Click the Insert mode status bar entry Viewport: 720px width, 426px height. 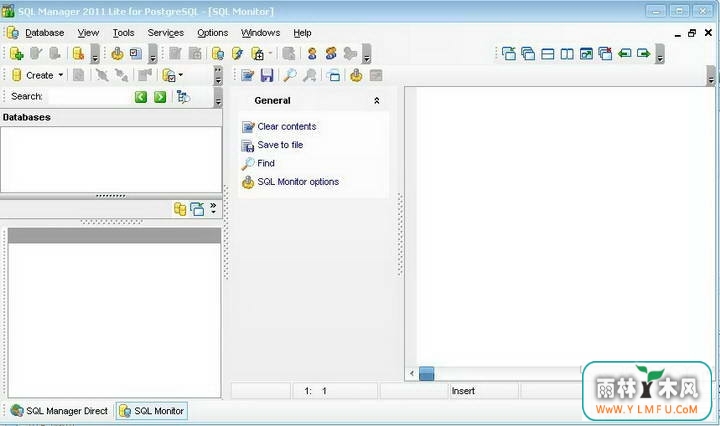(463, 391)
